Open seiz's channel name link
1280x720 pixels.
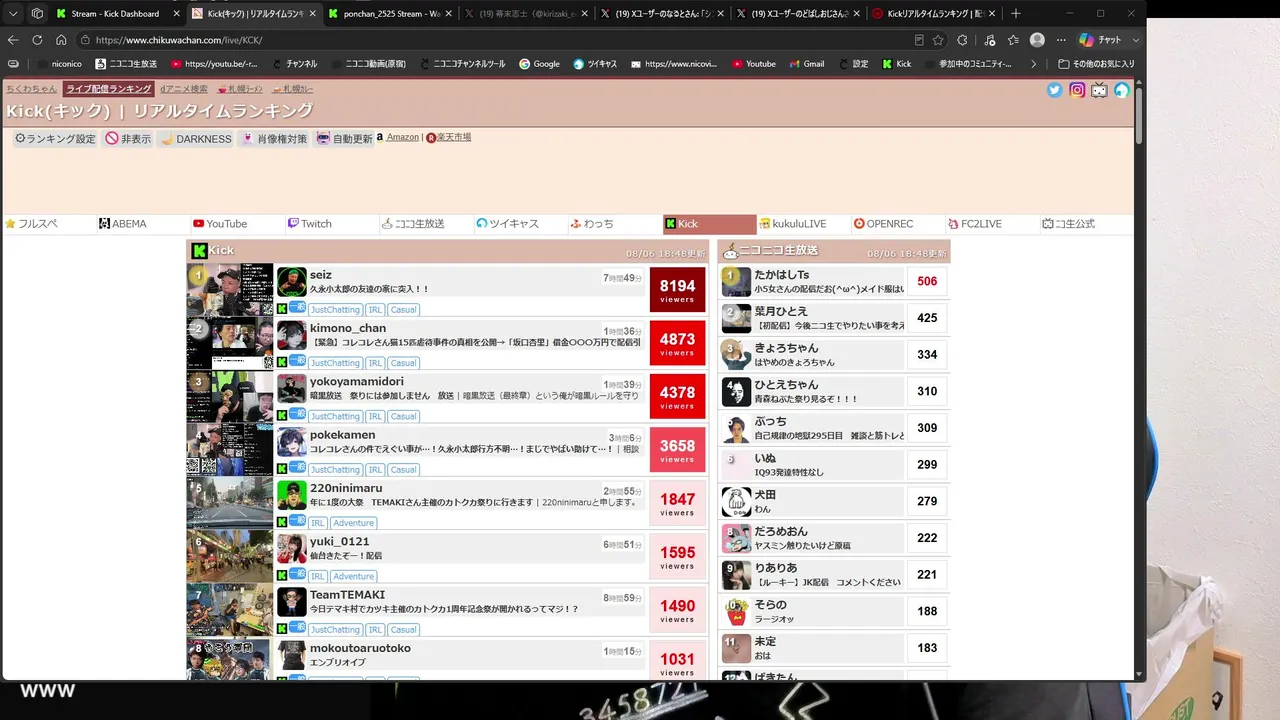[x=321, y=275]
